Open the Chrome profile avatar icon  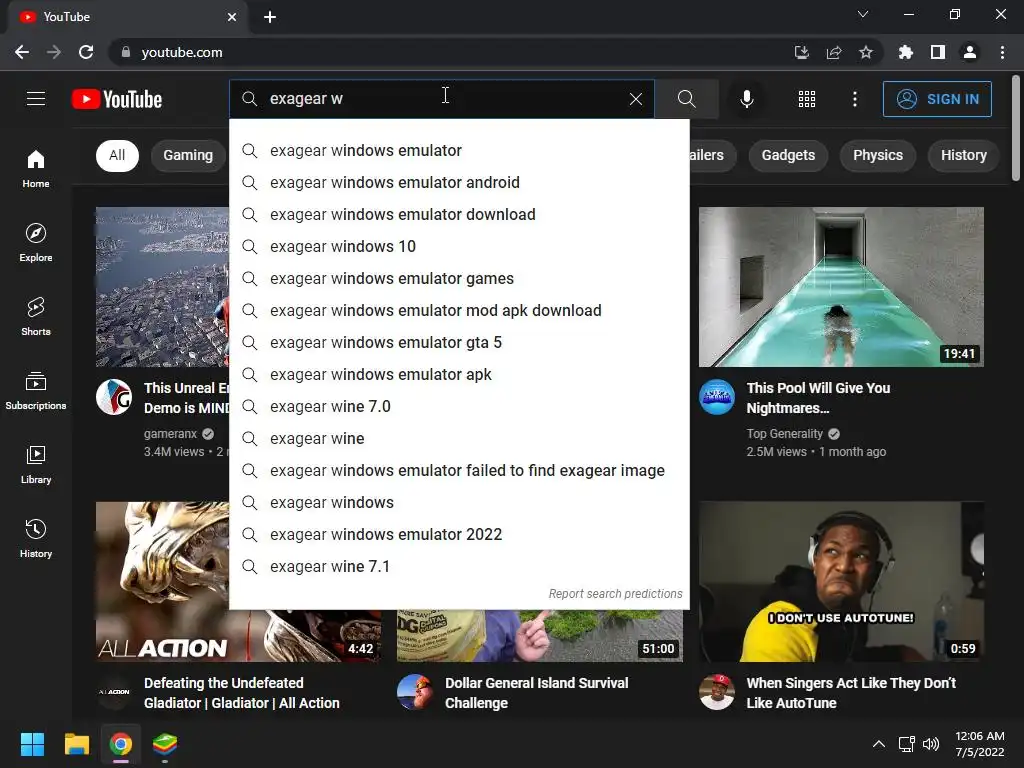tap(970, 52)
